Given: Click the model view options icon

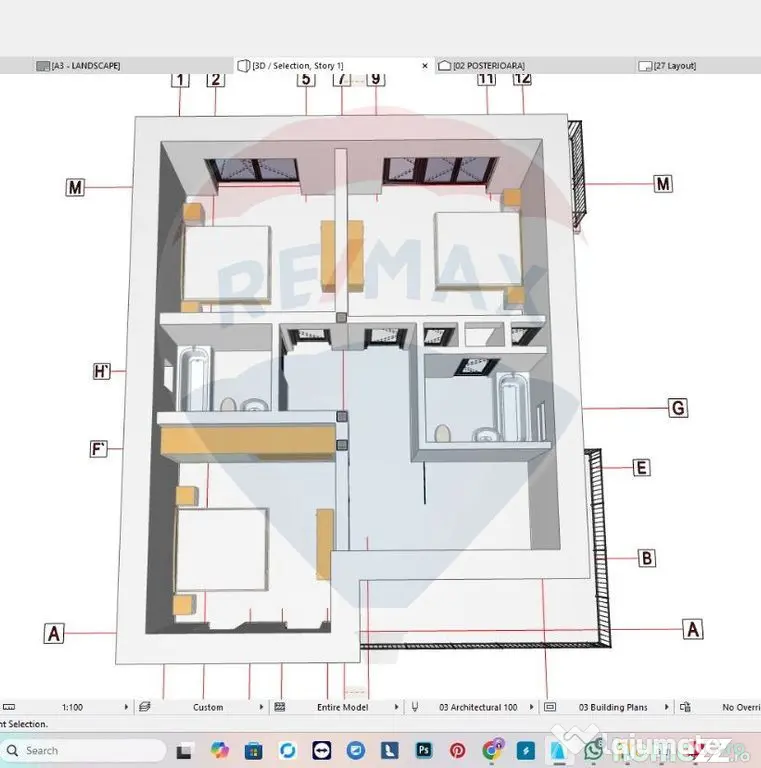Looking at the screenshot, I should pyautogui.click(x=550, y=707).
